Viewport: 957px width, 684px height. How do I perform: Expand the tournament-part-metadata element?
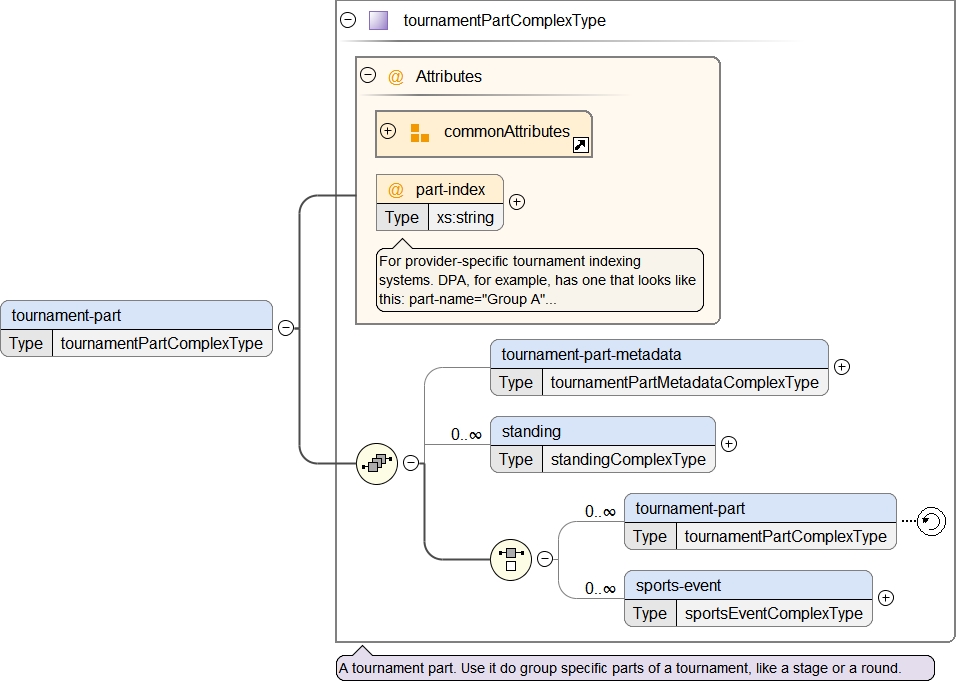pos(842,367)
